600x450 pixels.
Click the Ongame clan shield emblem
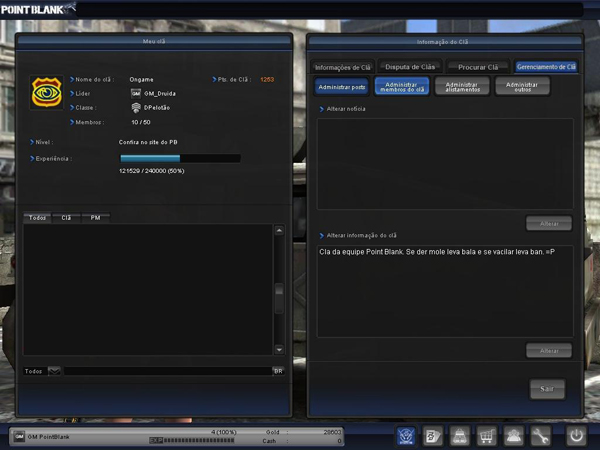(x=47, y=93)
